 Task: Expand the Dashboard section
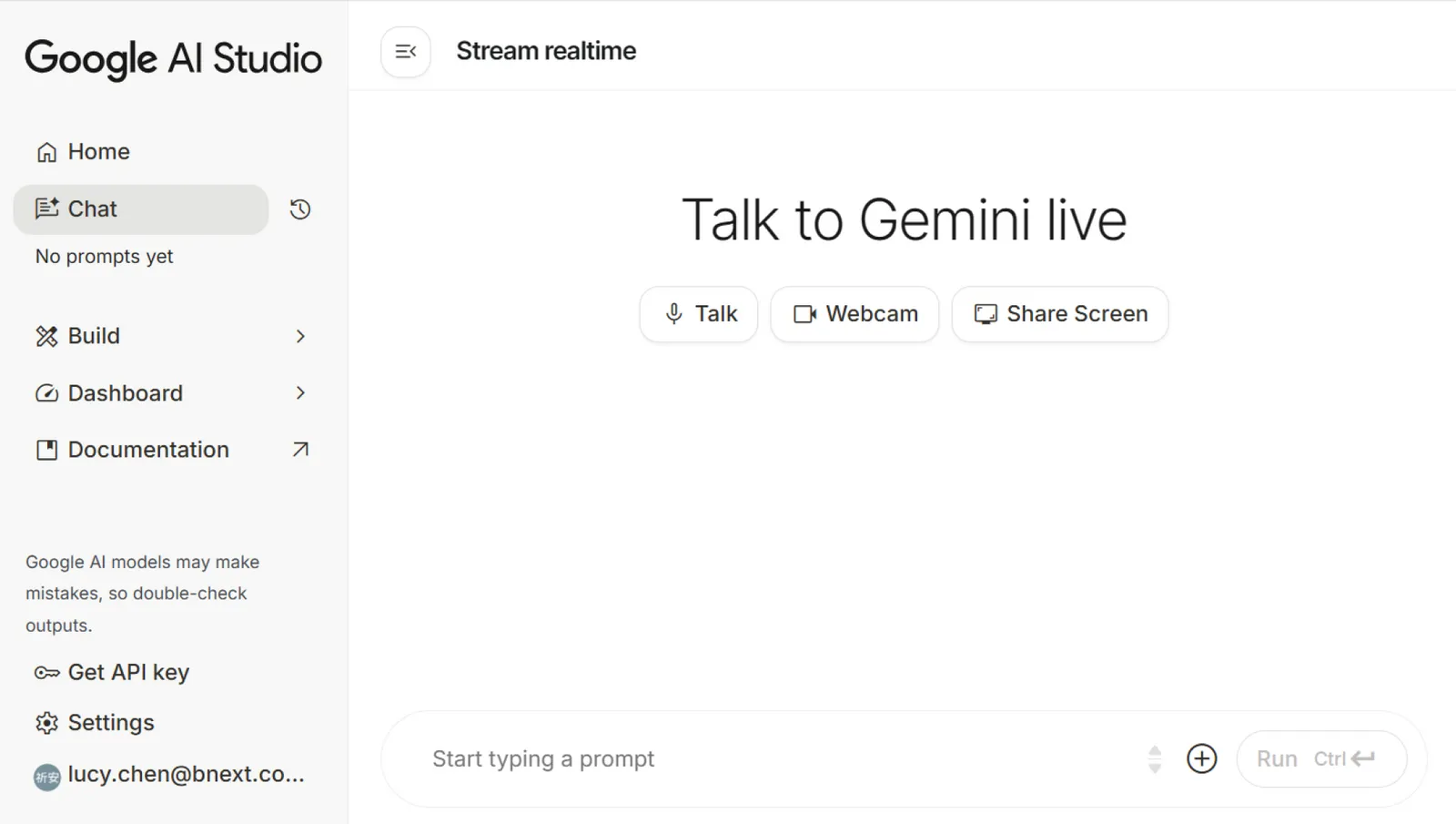click(301, 392)
